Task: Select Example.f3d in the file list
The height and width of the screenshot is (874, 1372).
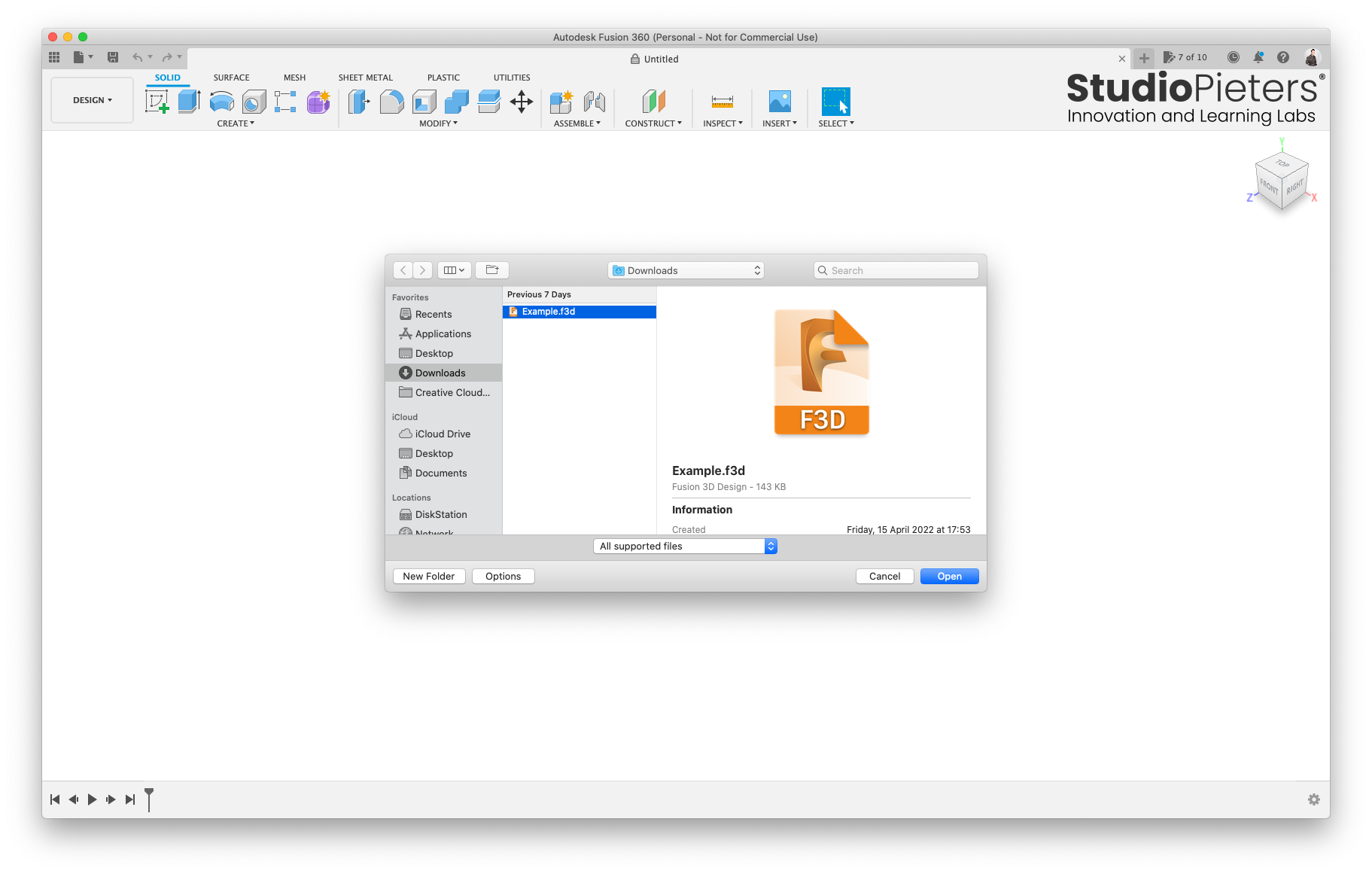Action: (x=580, y=312)
